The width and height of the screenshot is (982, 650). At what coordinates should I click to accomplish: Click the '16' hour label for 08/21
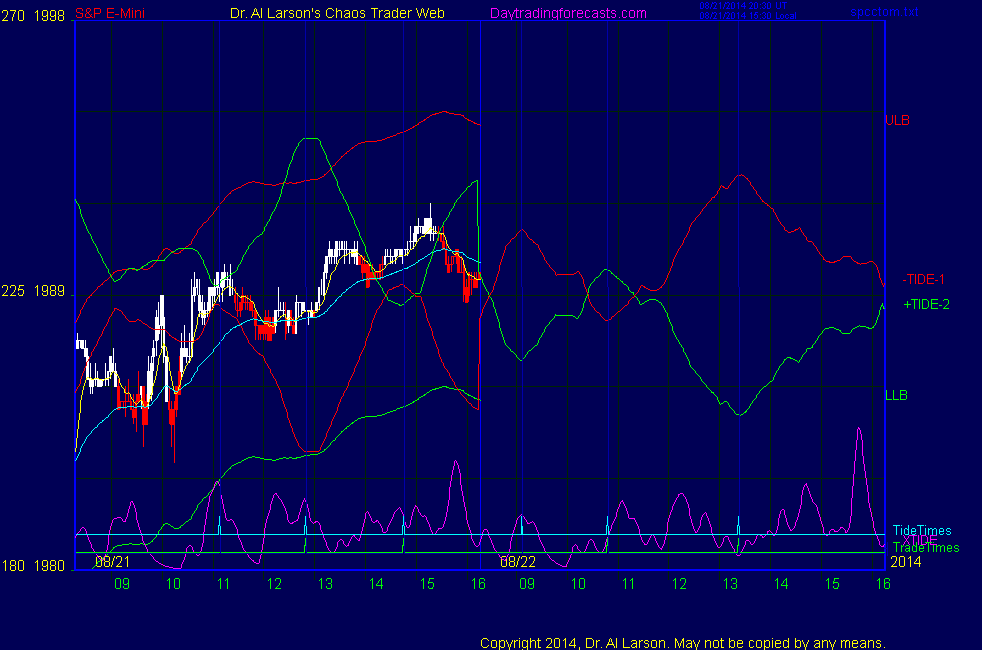(478, 584)
